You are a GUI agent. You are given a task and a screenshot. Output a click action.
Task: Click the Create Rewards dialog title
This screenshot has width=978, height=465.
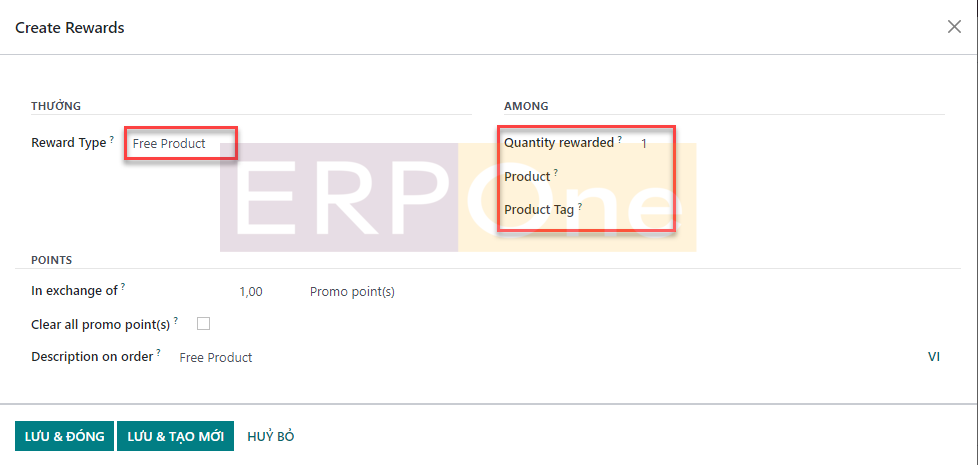pos(70,28)
